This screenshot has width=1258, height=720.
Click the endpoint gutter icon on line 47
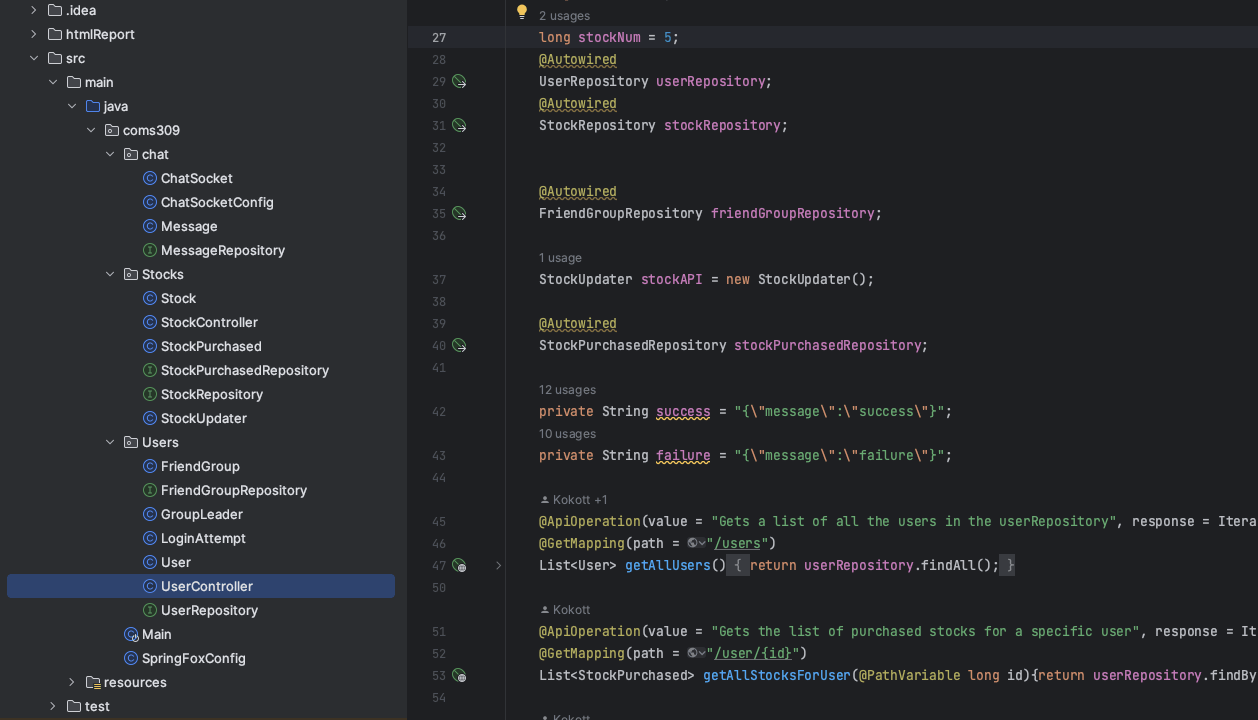(459, 566)
